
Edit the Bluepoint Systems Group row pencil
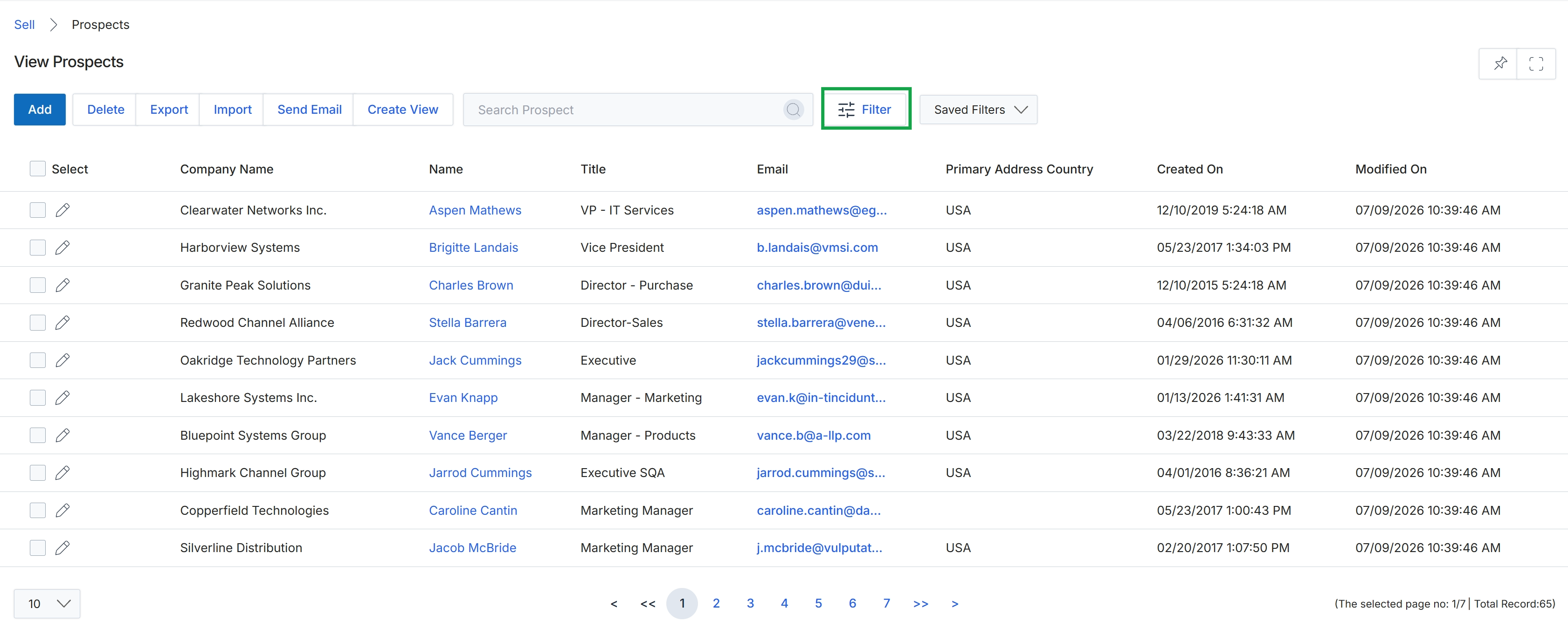coord(62,436)
